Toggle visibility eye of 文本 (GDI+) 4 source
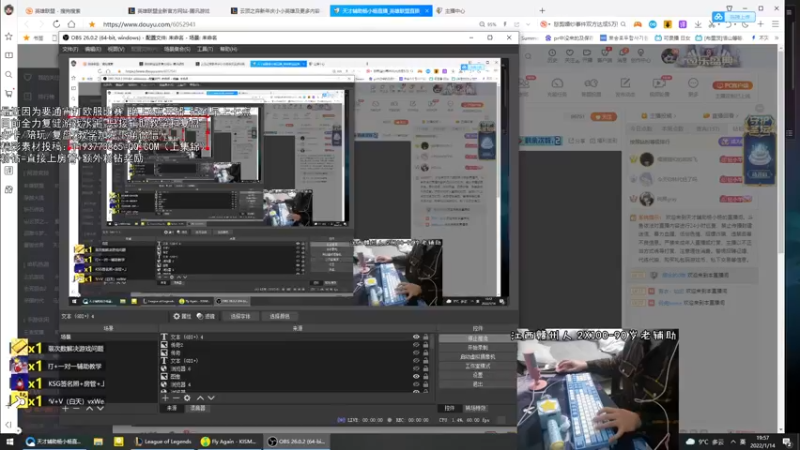This screenshot has height=450, width=800. 416,337
